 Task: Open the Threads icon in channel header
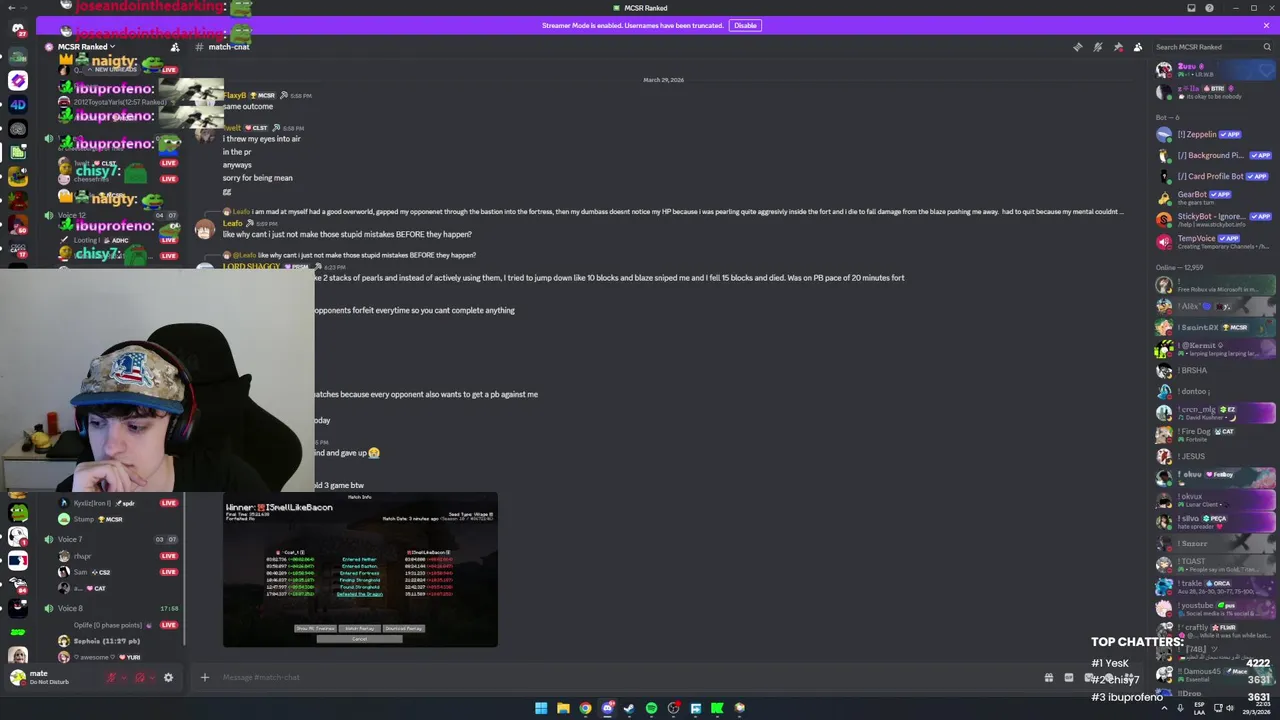(1077, 47)
